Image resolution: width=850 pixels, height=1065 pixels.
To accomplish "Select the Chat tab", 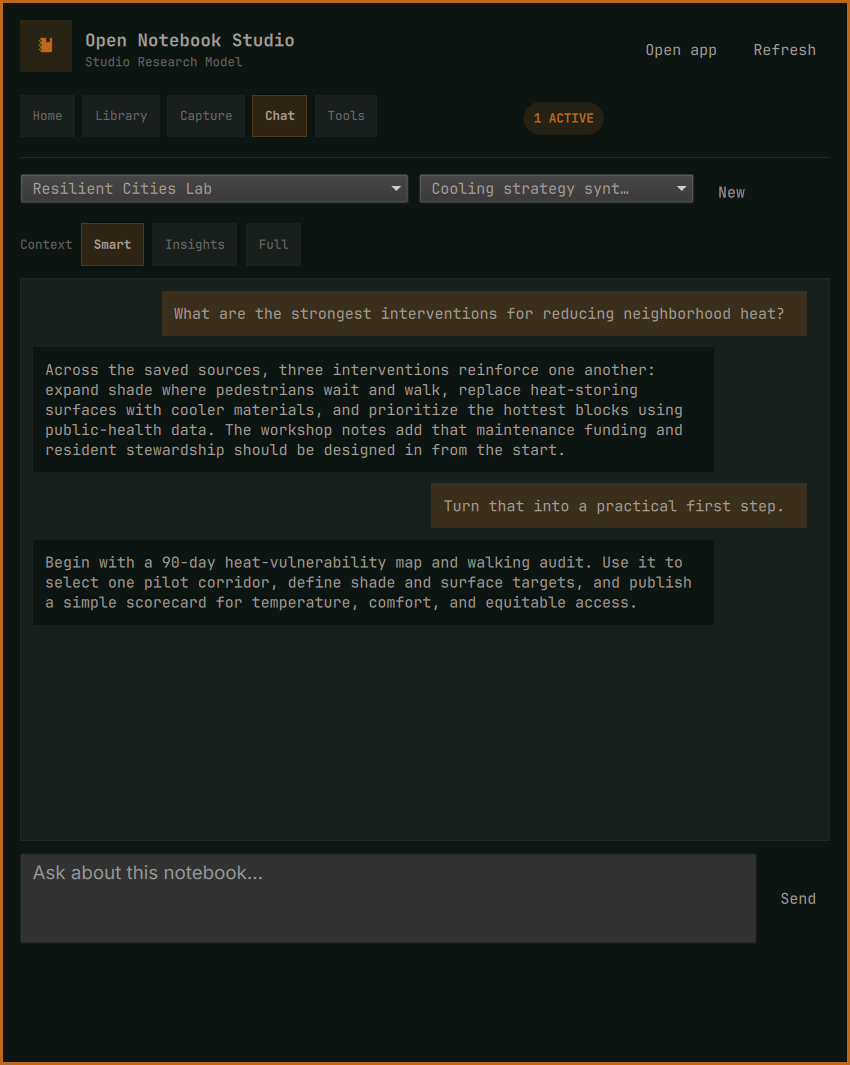I will 279,116.
